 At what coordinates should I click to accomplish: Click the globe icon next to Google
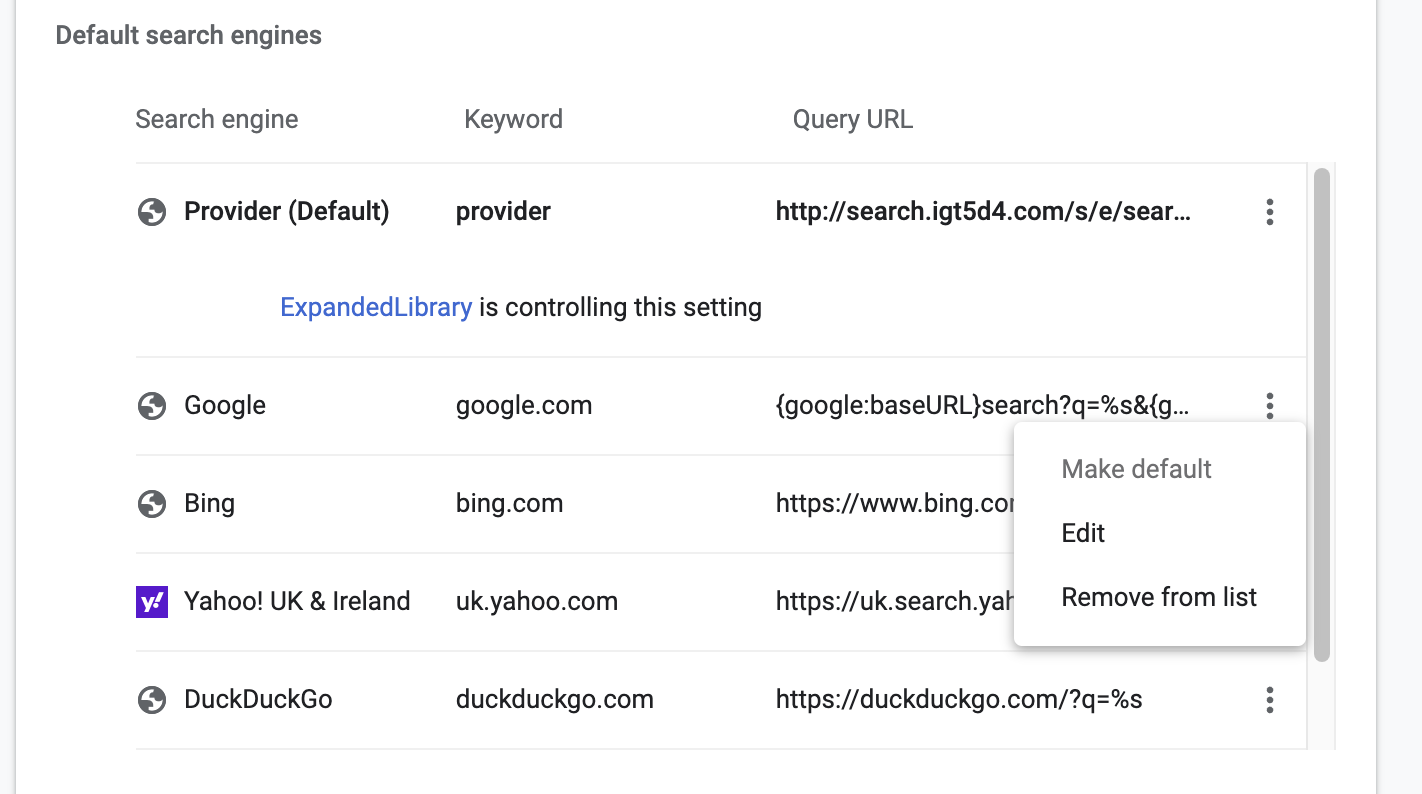pyautogui.click(x=151, y=406)
